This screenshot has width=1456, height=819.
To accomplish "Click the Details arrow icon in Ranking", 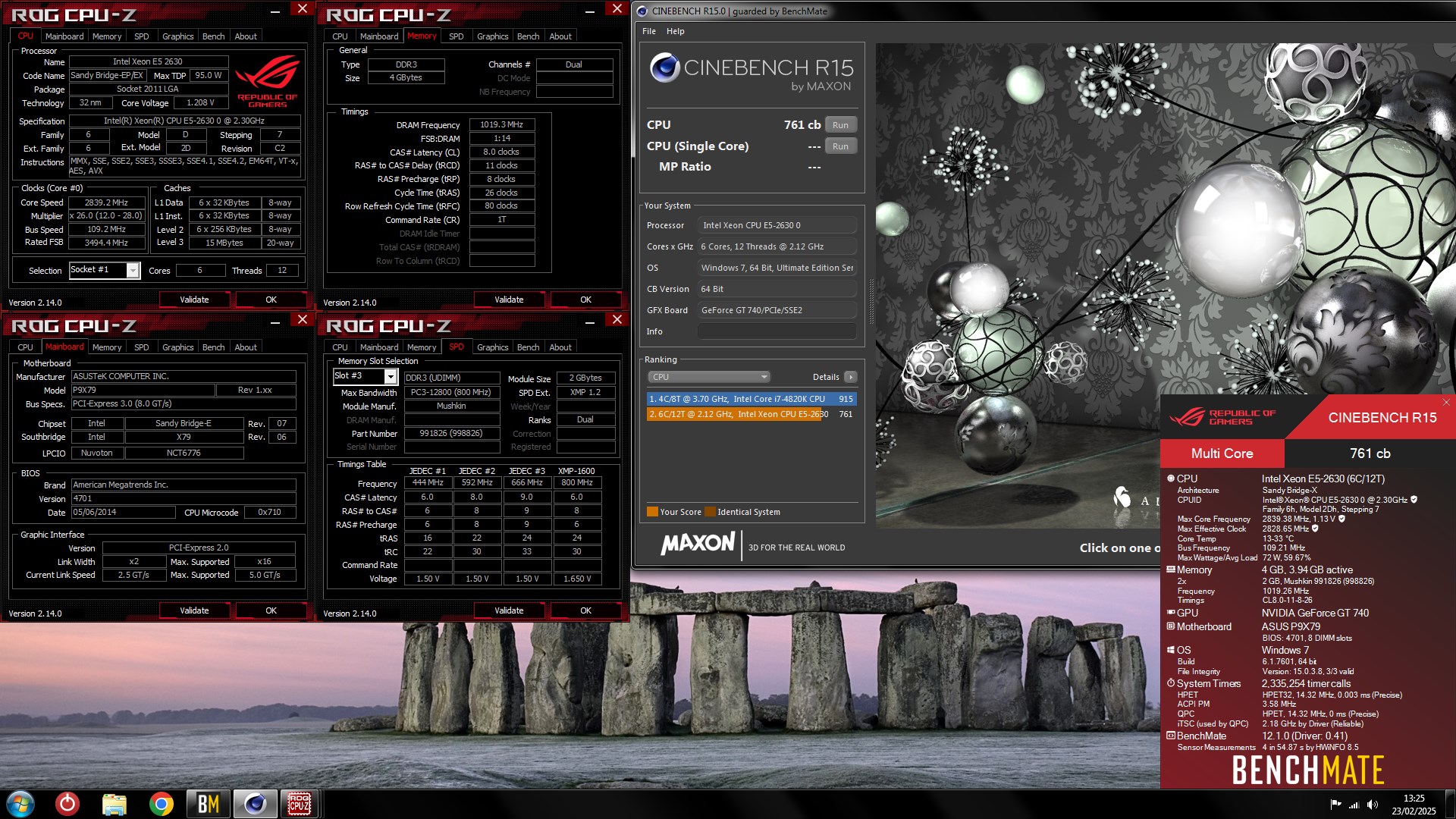I will click(851, 377).
